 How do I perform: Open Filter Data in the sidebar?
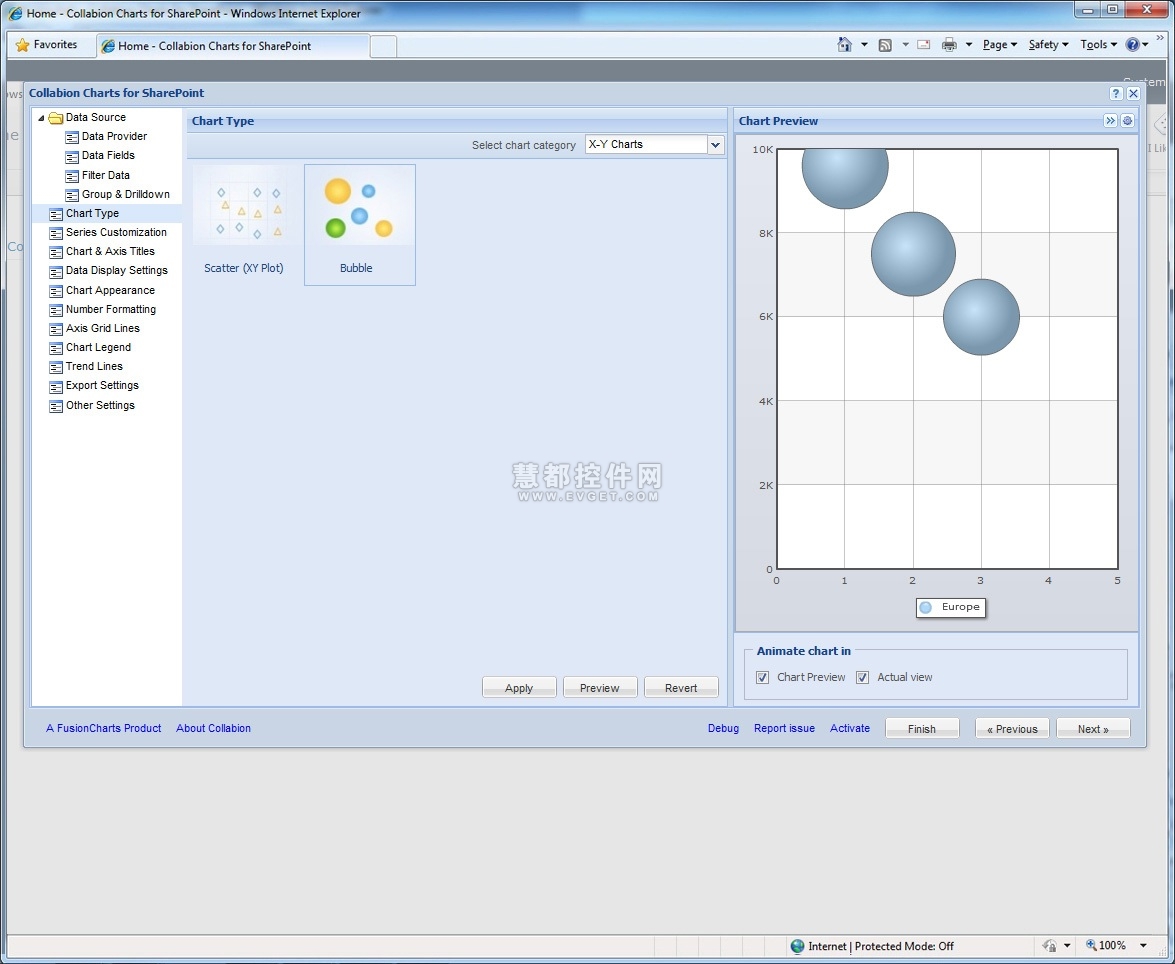(106, 175)
